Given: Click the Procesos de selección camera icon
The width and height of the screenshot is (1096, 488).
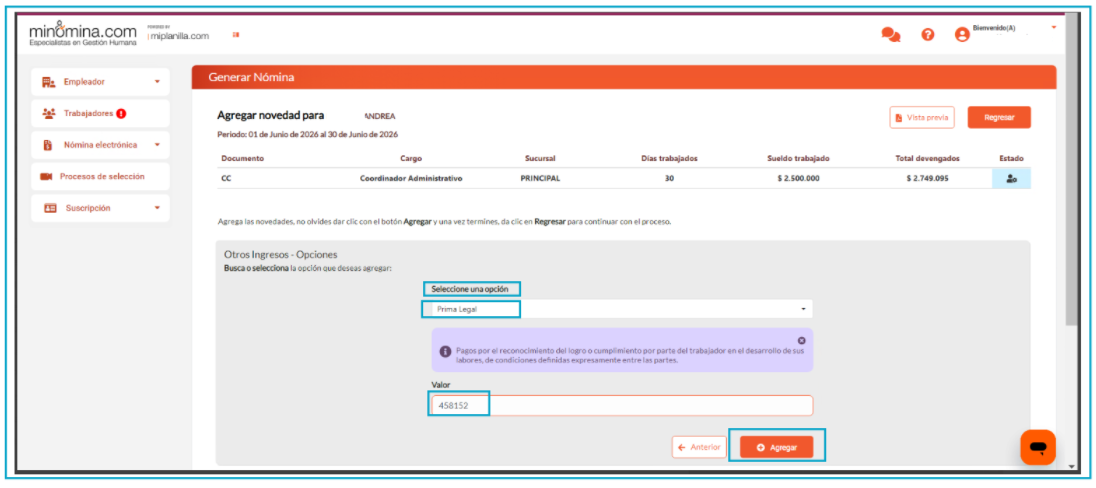Looking at the screenshot, I should click(x=47, y=176).
